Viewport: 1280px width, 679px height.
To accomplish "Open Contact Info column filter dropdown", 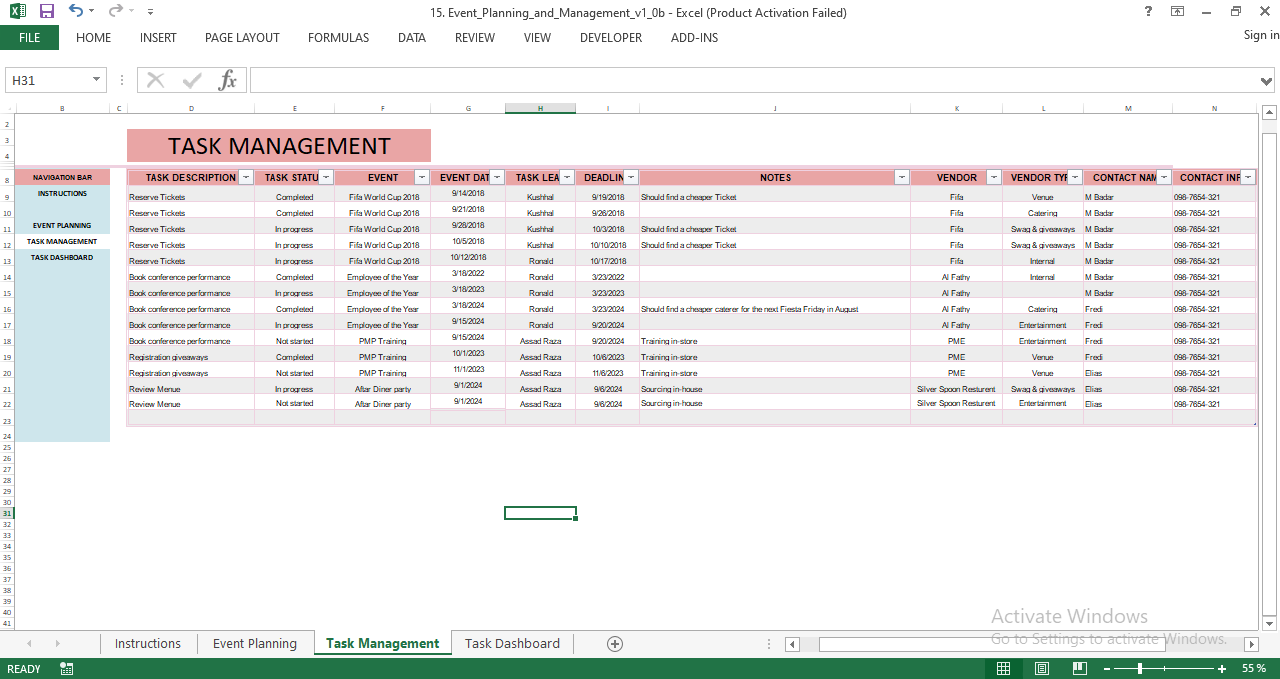I will pyautogui.click(x=1248, y=177).
